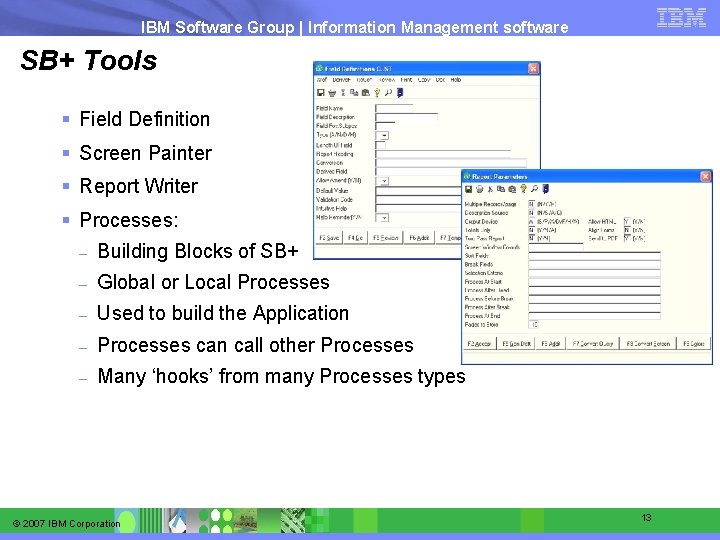
Task: Click lightbulb help icon in Field Definitions toolbar
Action: pos(377,93)
